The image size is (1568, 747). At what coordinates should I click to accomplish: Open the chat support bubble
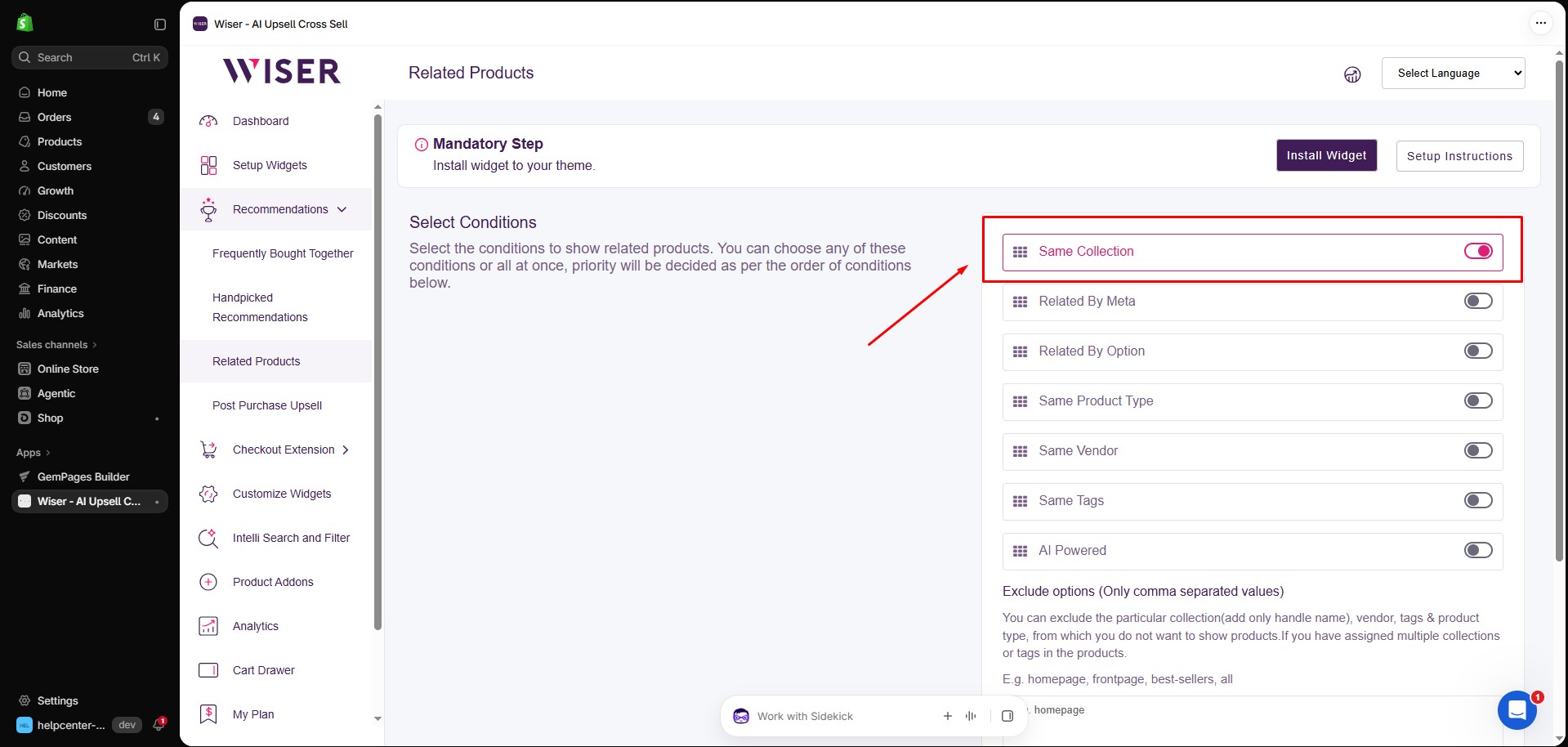click(1517, 710)
